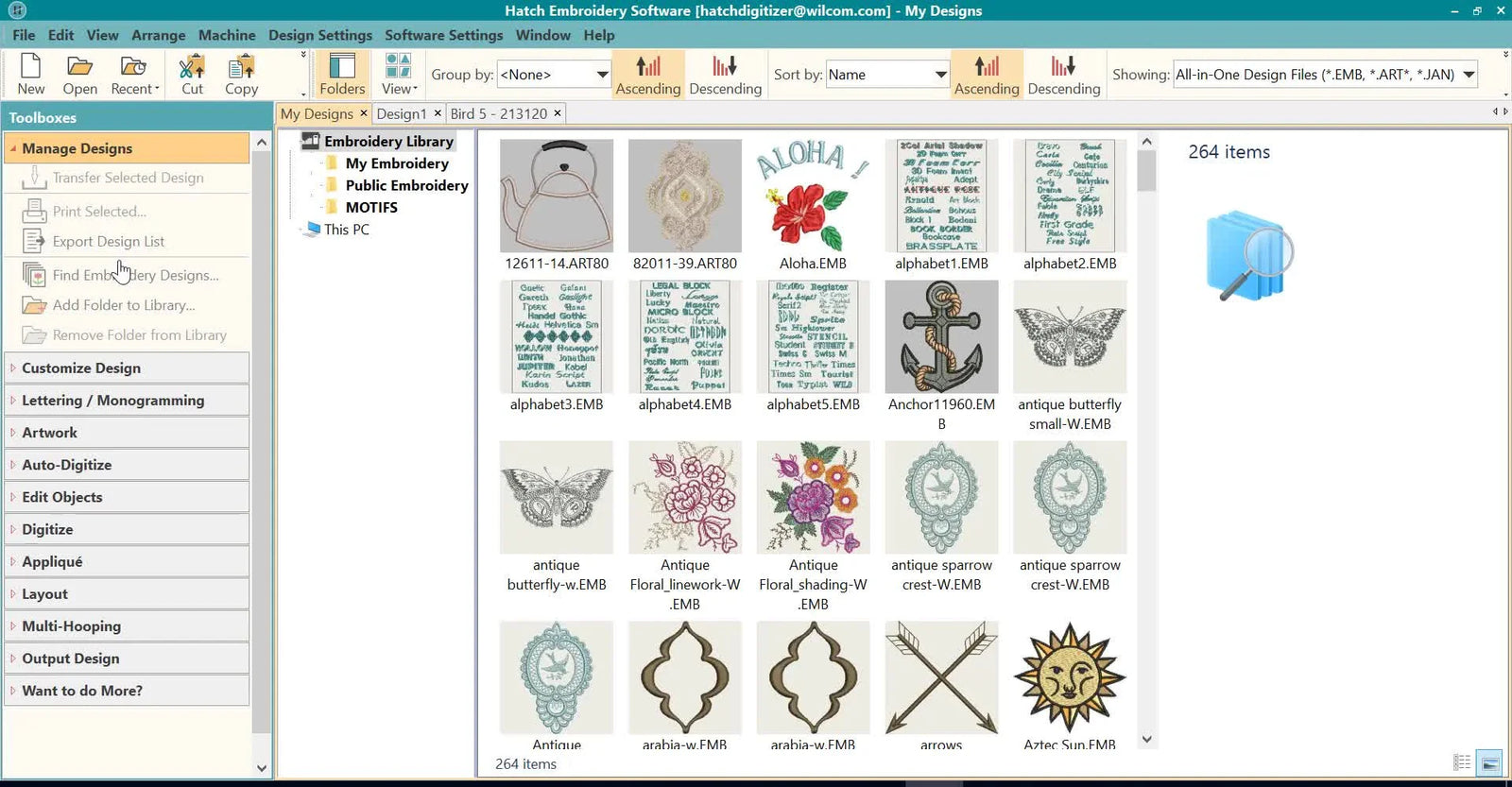
Task: Select the MOTIFS folder in the tree
Action: (370, 208)
